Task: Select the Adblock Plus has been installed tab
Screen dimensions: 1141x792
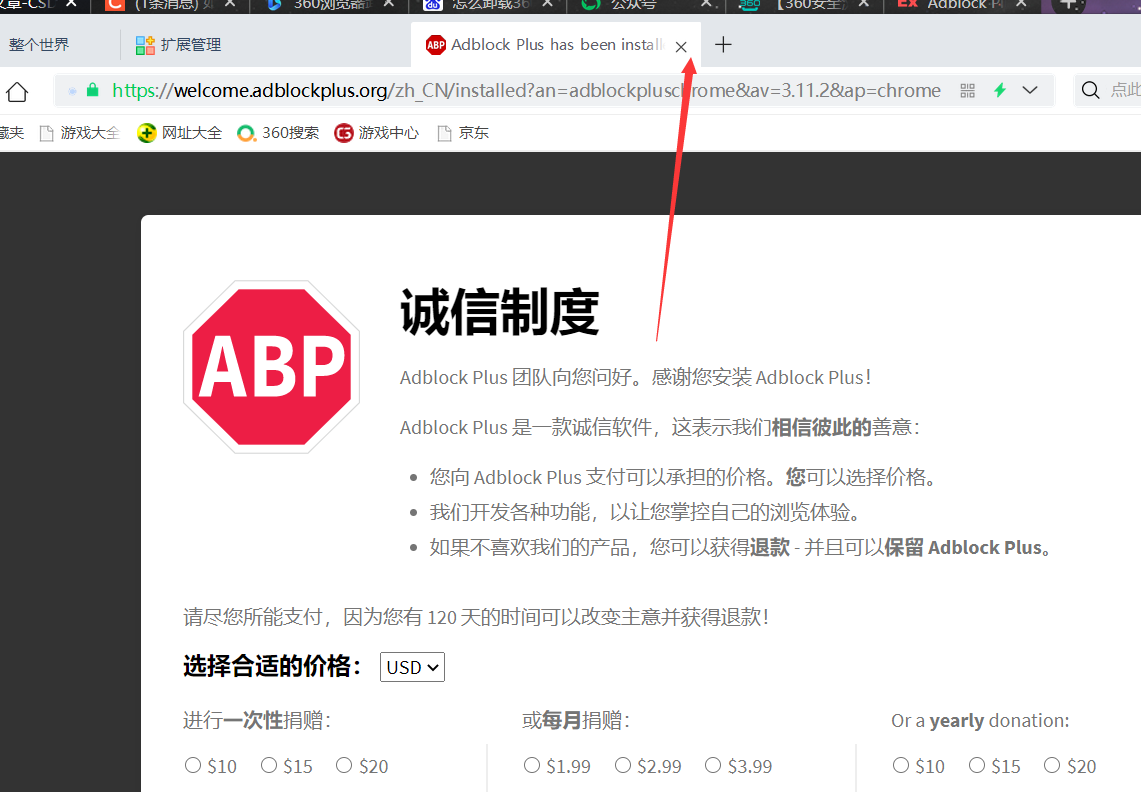Action: 556,45
